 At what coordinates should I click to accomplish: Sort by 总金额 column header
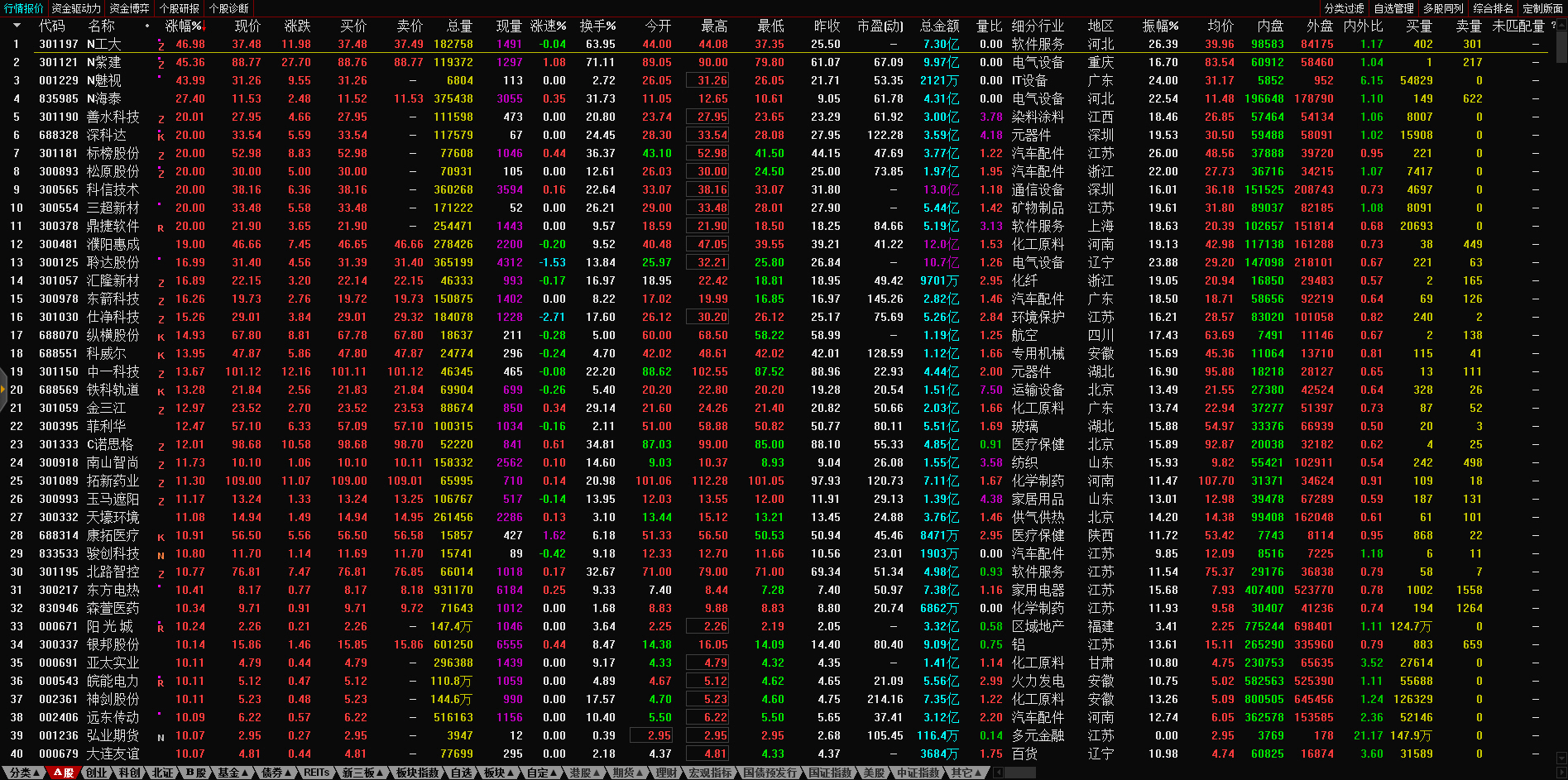point(939,26)
